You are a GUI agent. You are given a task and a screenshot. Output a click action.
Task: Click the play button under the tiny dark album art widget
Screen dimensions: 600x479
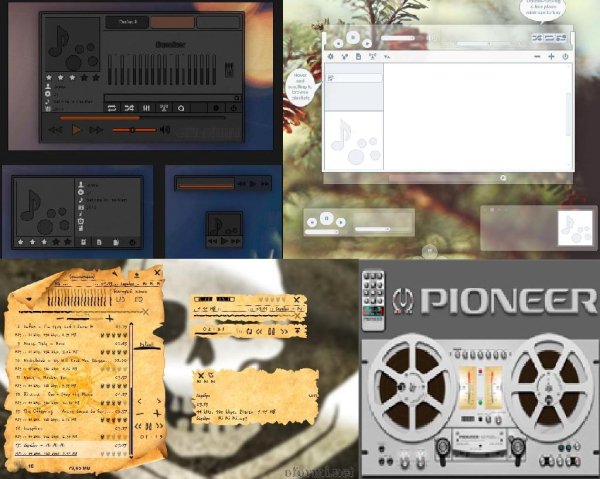224,241
